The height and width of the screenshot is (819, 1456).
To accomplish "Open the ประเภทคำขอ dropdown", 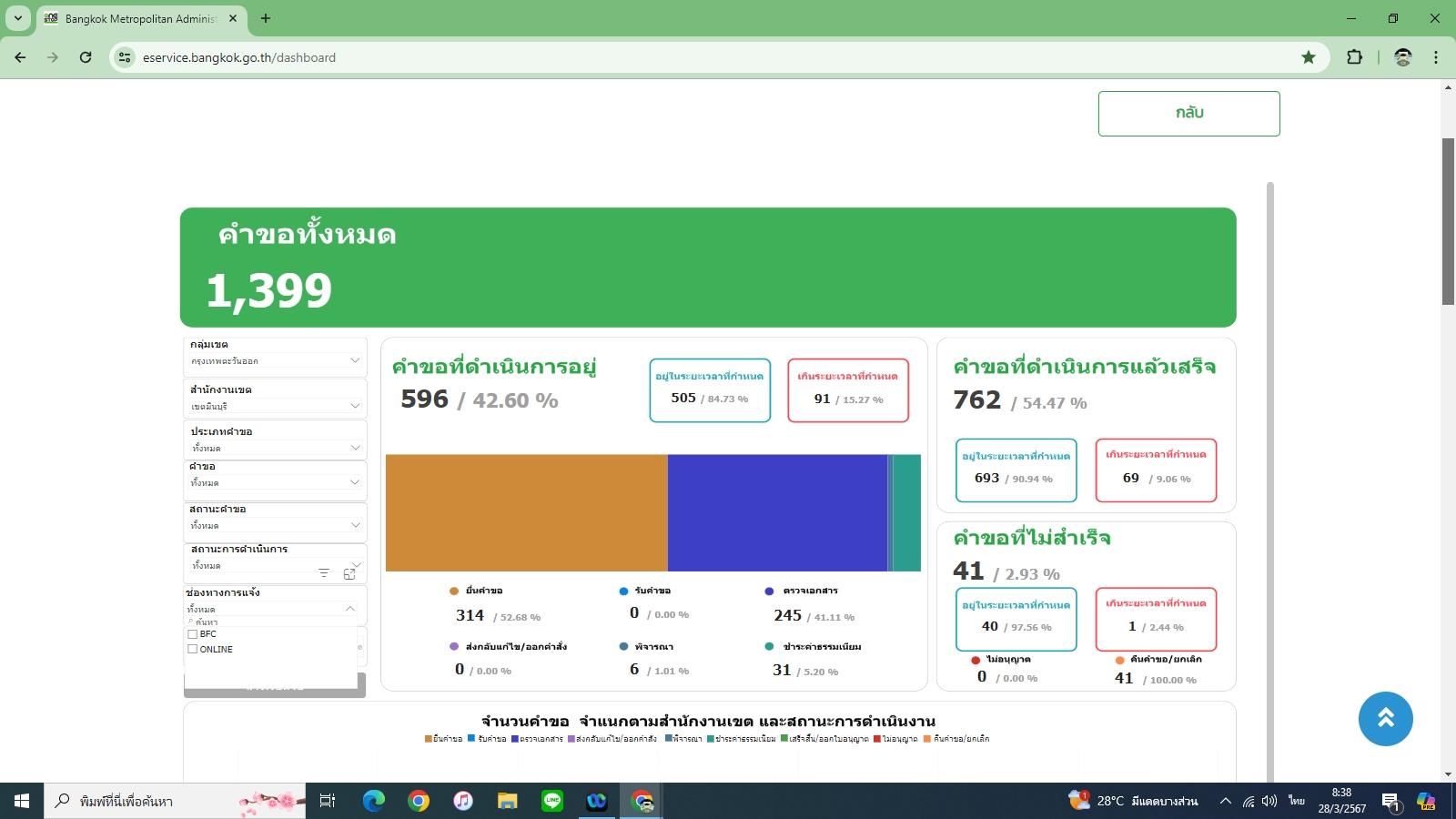I will pyautogui.click(x=355, y=448).
